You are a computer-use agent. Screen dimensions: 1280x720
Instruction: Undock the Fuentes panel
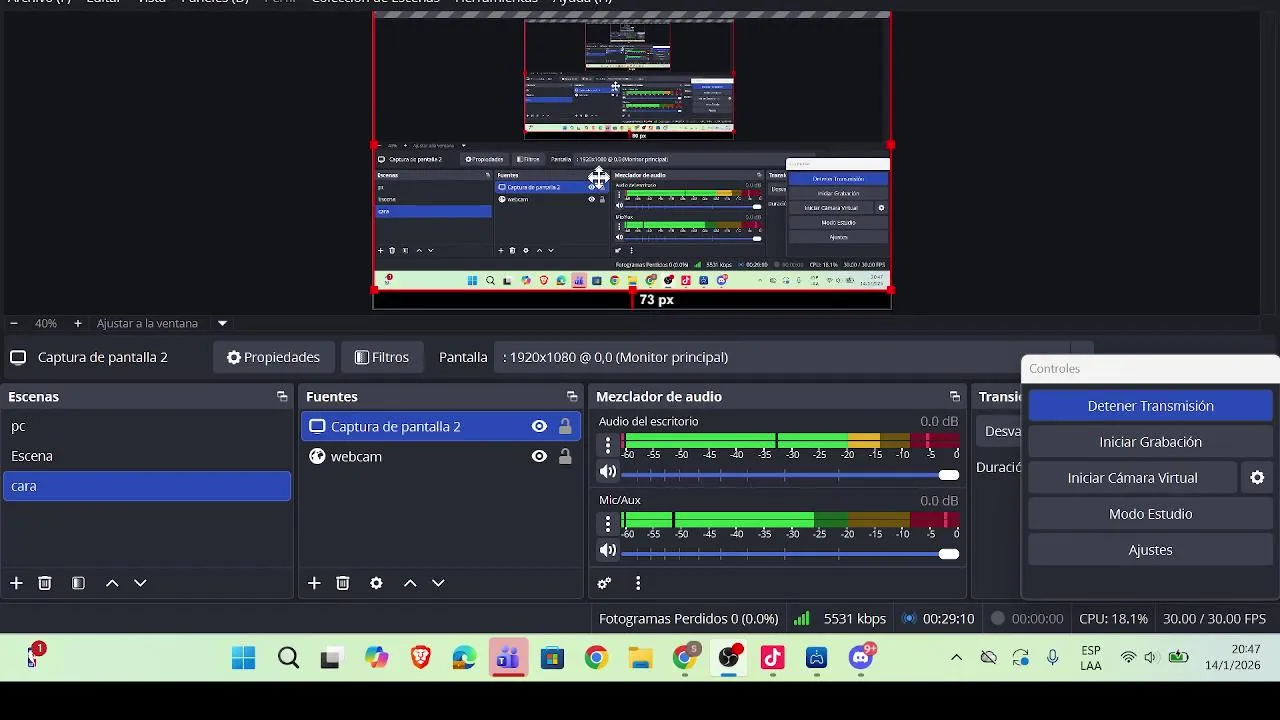click(x=572, y=397)
